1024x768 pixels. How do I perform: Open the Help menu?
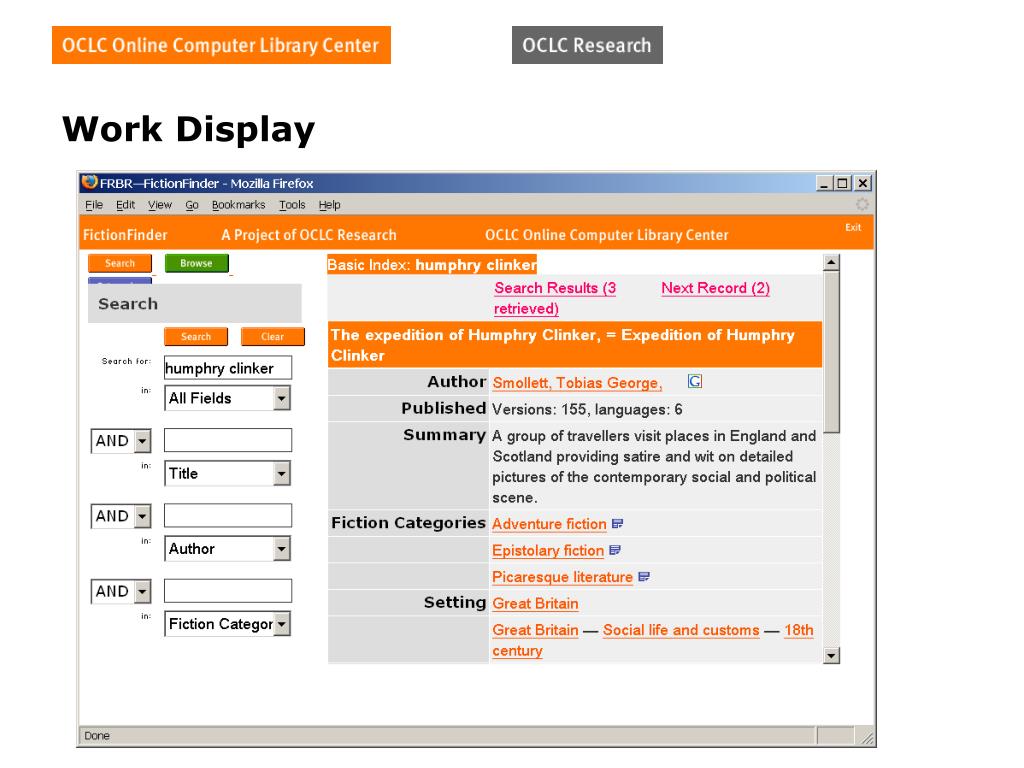point(330,205)
